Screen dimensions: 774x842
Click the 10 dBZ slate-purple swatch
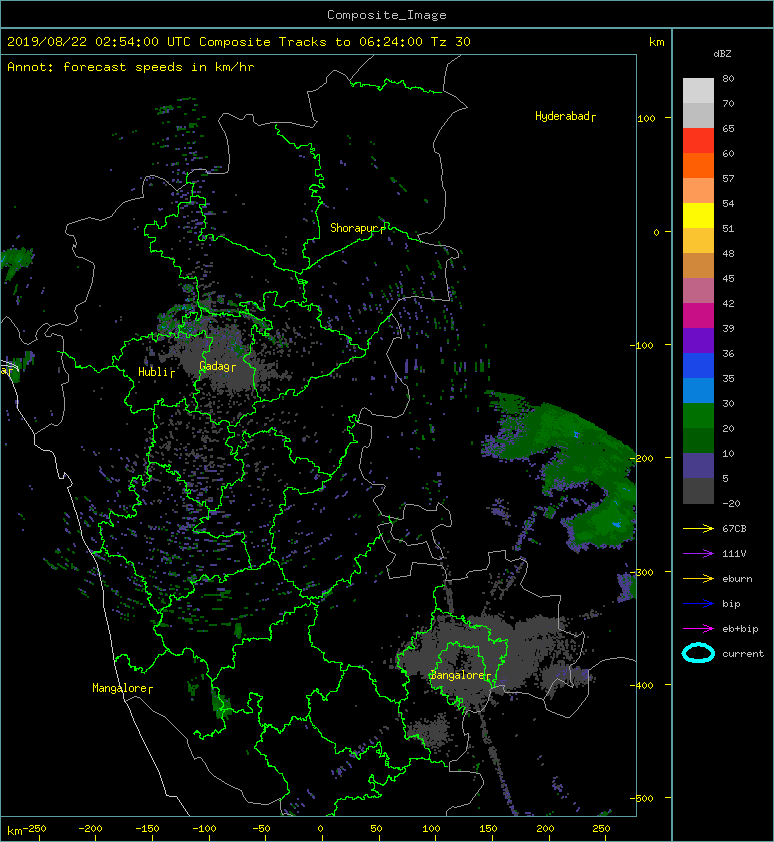click(x=698, y=466)
